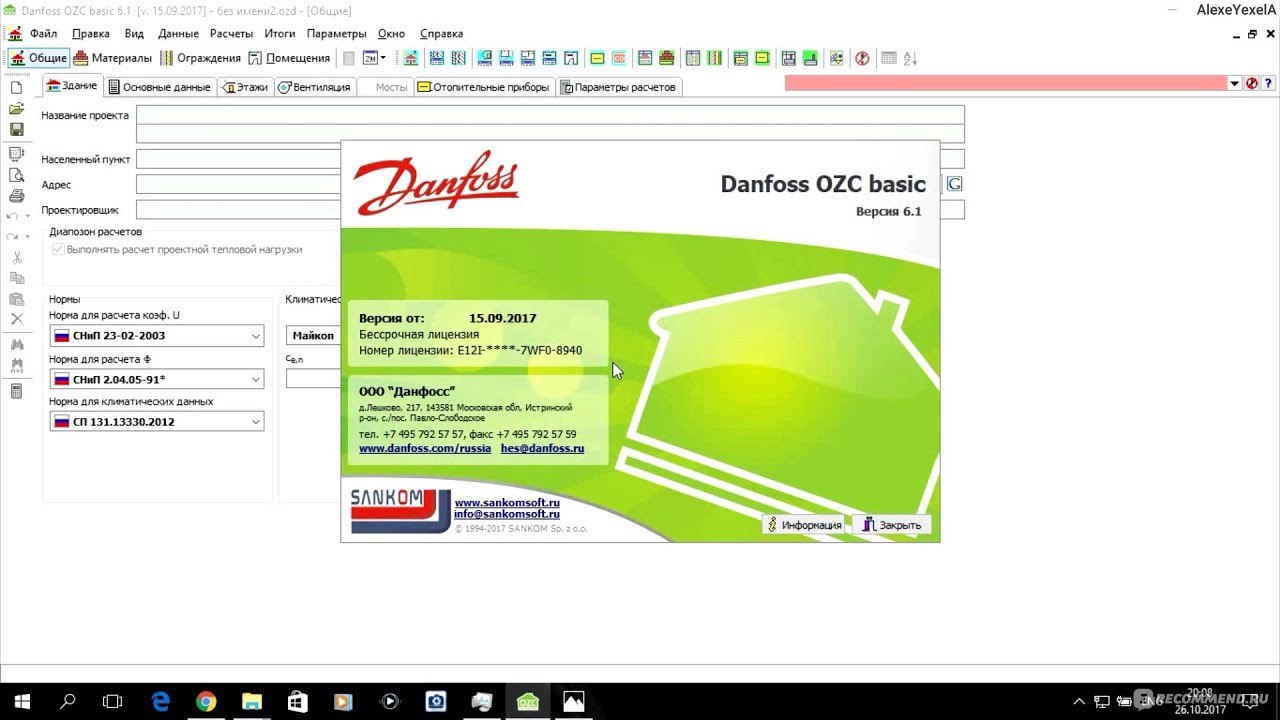Viewport: 1280px width, 720px height.
Task: Switch to the Этажи tab
Action: (245, 87)
